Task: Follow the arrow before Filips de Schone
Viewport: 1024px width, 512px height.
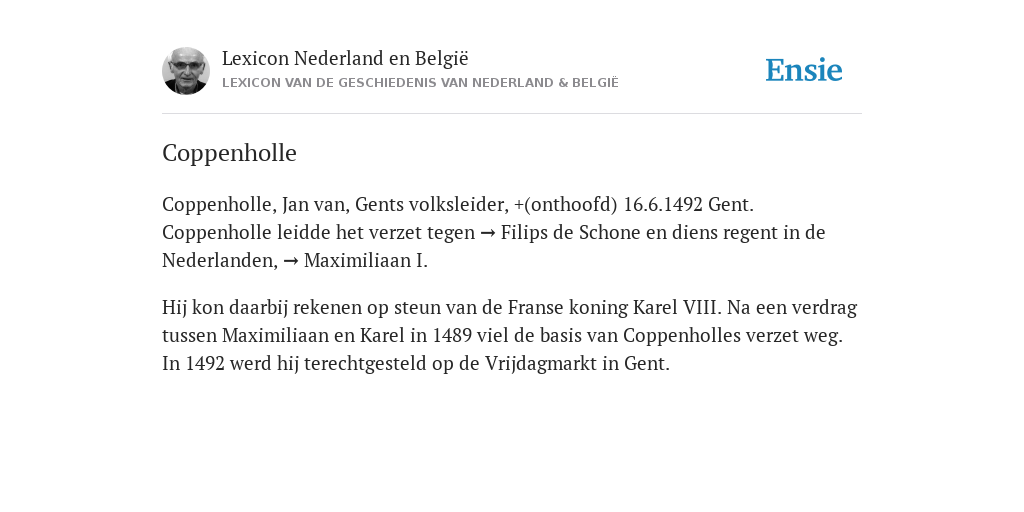Action: (x=487, y=233)
